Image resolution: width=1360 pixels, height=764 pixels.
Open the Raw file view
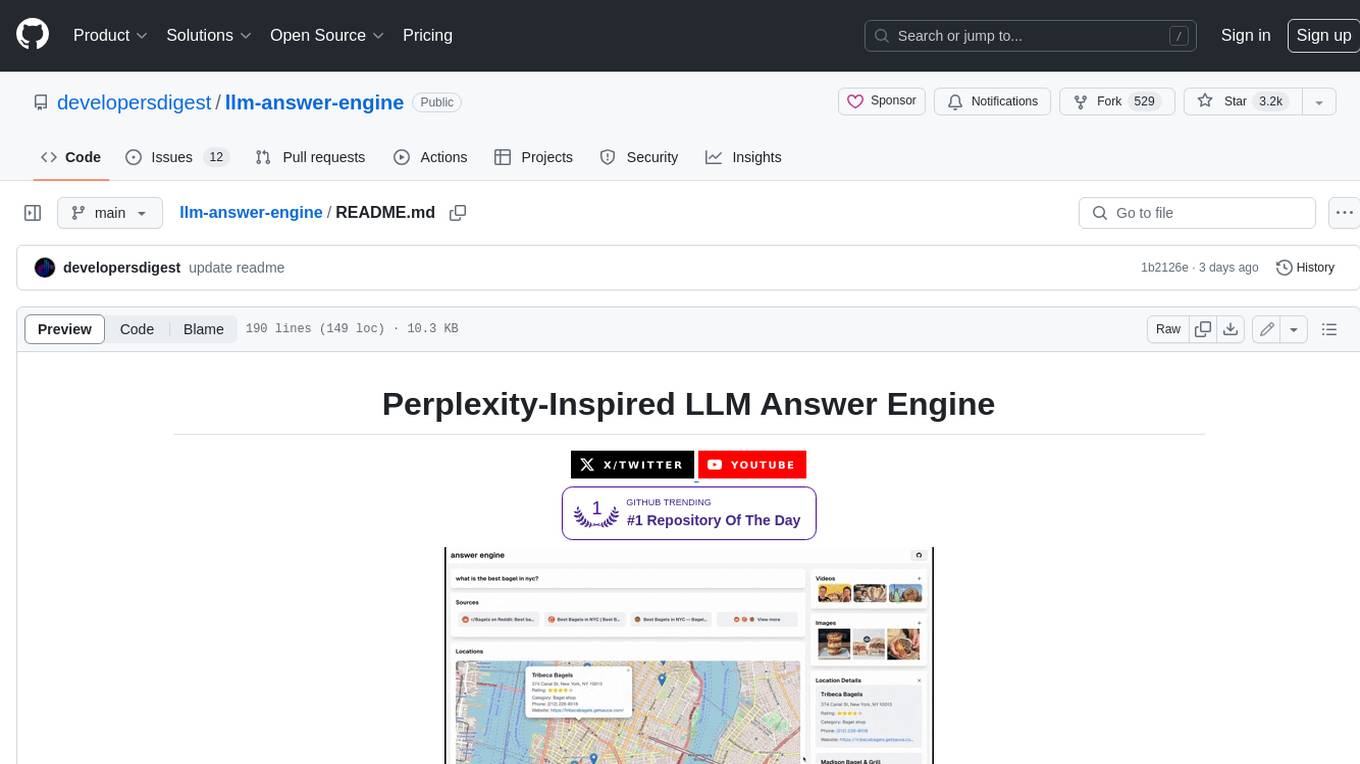pyautogui.click(x=1168, y=329)
